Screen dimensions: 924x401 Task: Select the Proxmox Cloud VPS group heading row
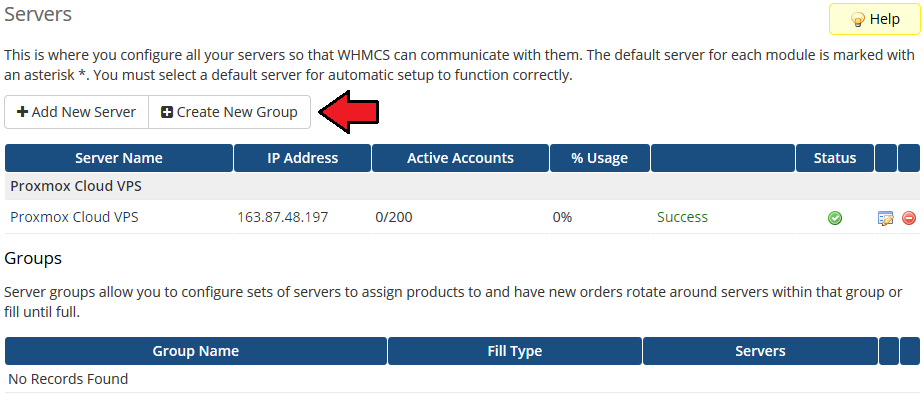click(462, 186)
